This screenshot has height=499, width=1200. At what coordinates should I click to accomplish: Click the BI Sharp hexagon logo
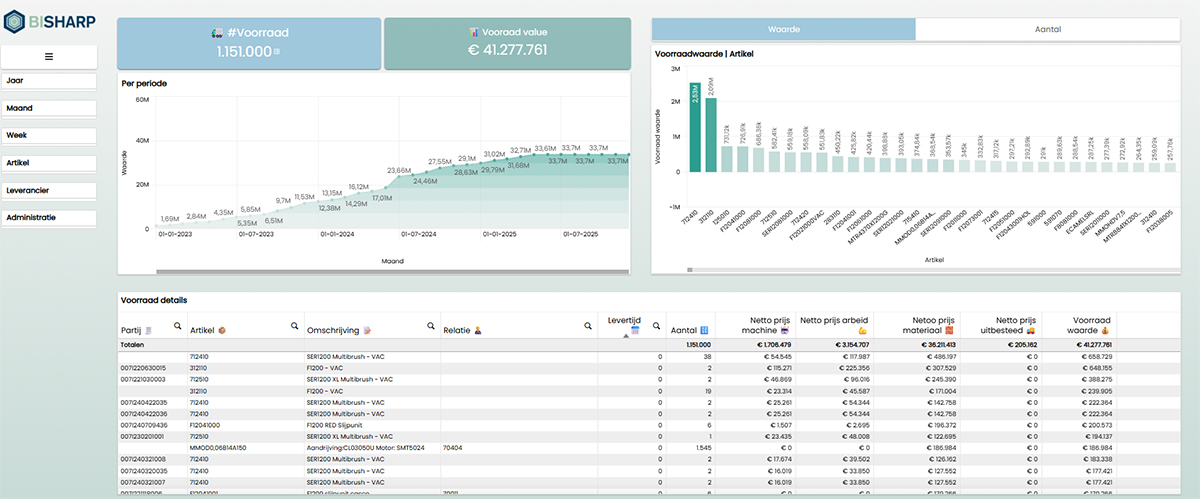click(15, 20)
